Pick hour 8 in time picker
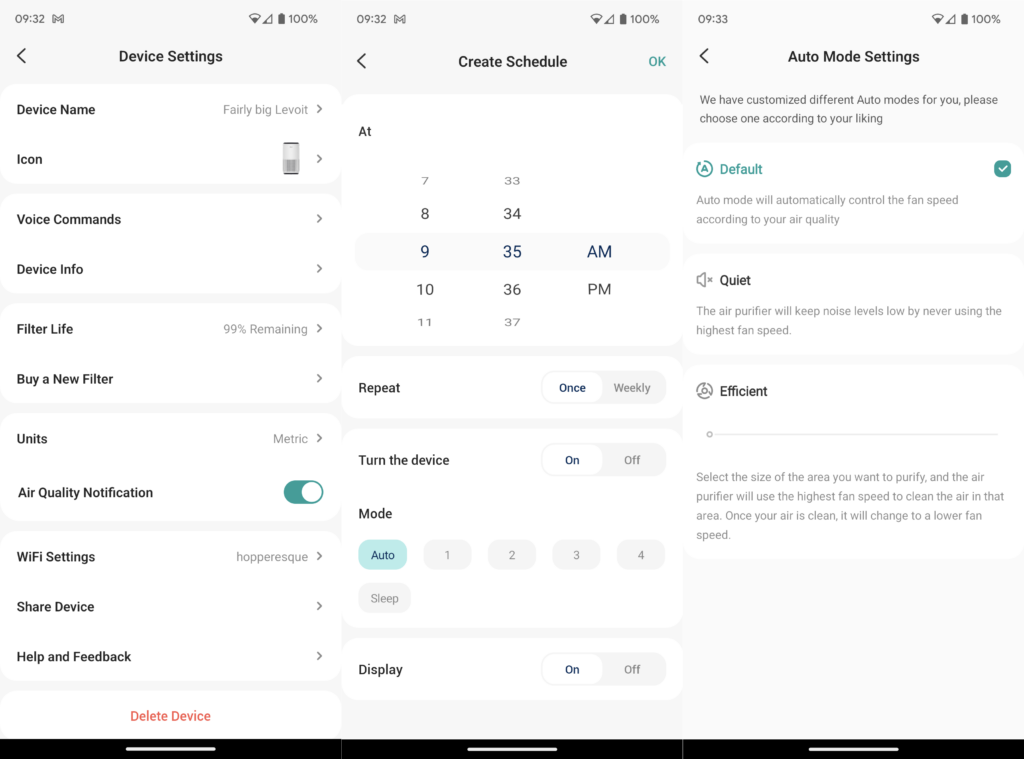Screen dimensions: 1024x759 425,214
